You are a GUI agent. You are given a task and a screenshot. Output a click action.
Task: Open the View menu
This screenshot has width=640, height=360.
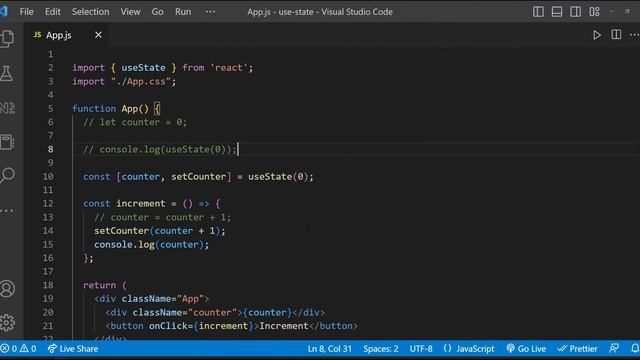pyautogui.click(x=130, y=11)
